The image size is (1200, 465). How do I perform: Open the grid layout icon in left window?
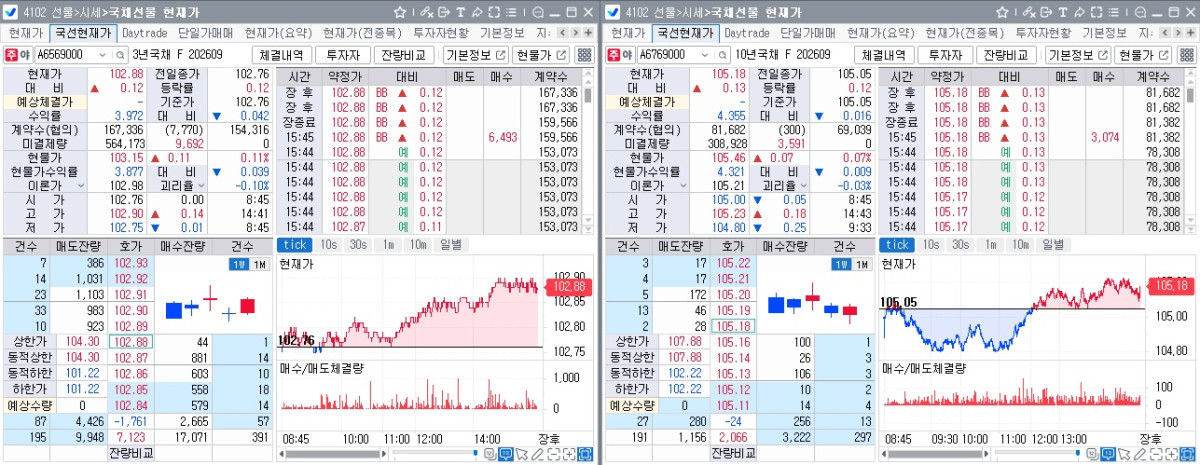coord(585,55)
